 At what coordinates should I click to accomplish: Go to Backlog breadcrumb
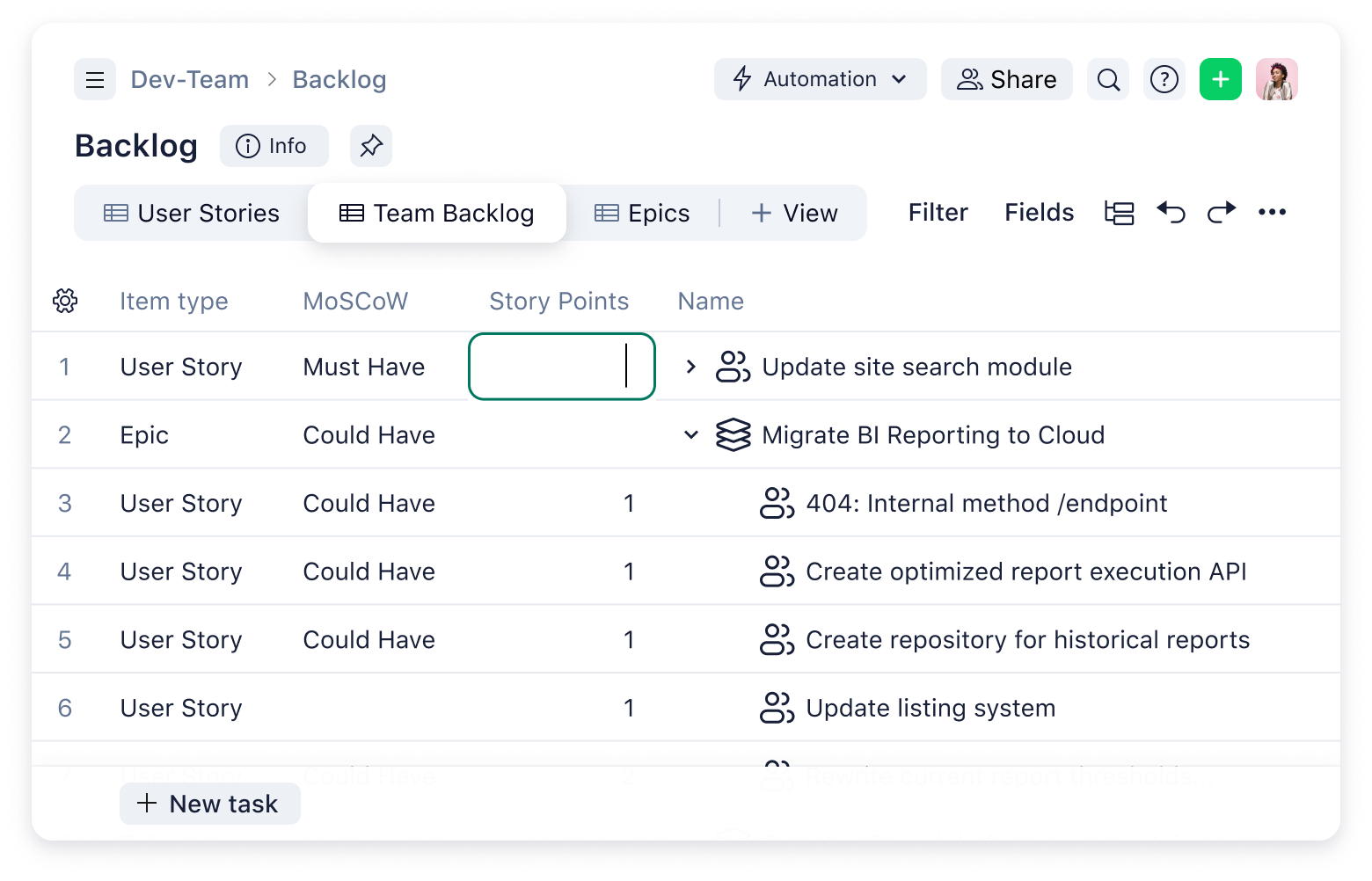[x=339, y=80]
